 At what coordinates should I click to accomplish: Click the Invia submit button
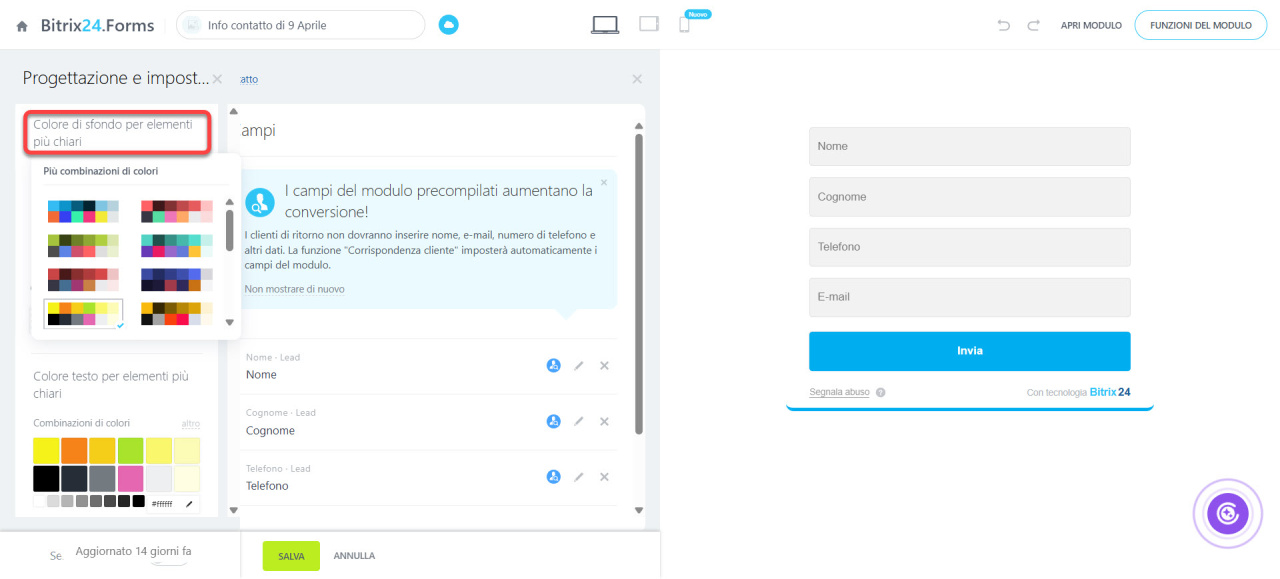coord(969,351)
